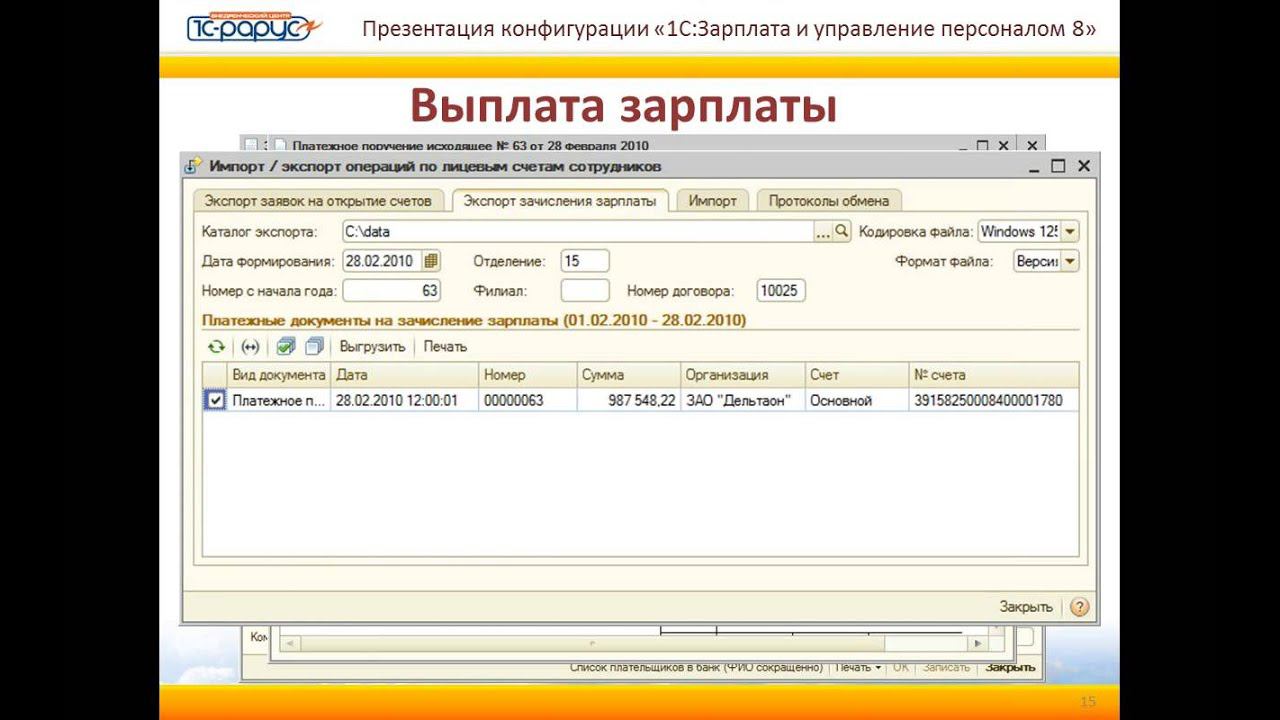Click the Платежное п... document type cell

pyautogui.click(x=279, y=401)
